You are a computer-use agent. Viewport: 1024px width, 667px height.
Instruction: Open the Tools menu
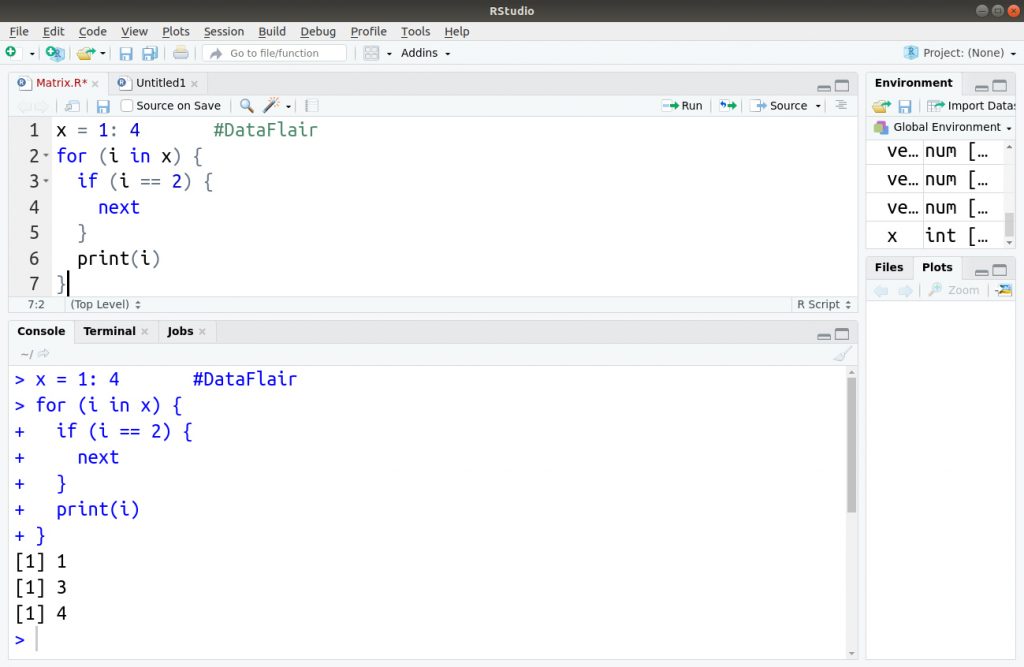[x=415, y=31]
